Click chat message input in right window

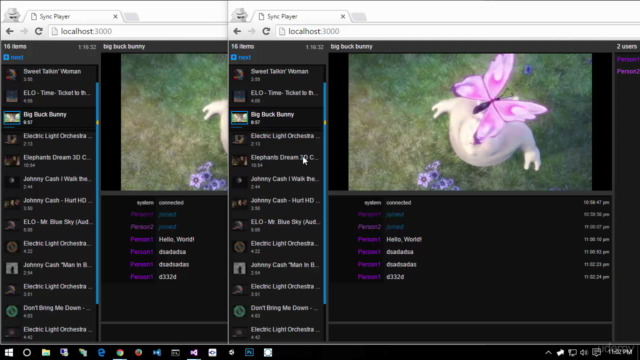(470, 333)
